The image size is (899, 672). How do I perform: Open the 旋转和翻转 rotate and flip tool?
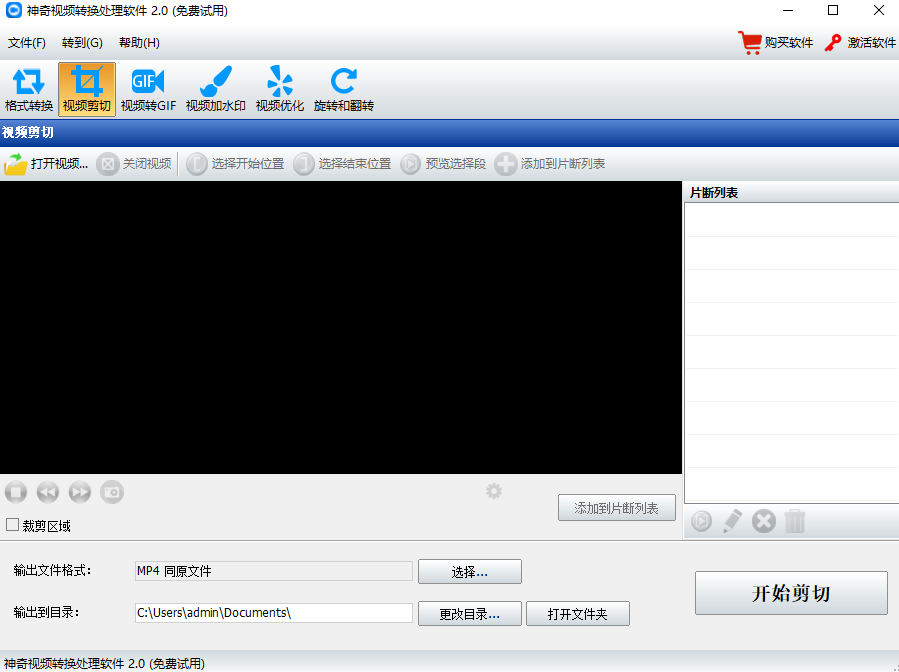pos(343,89)
